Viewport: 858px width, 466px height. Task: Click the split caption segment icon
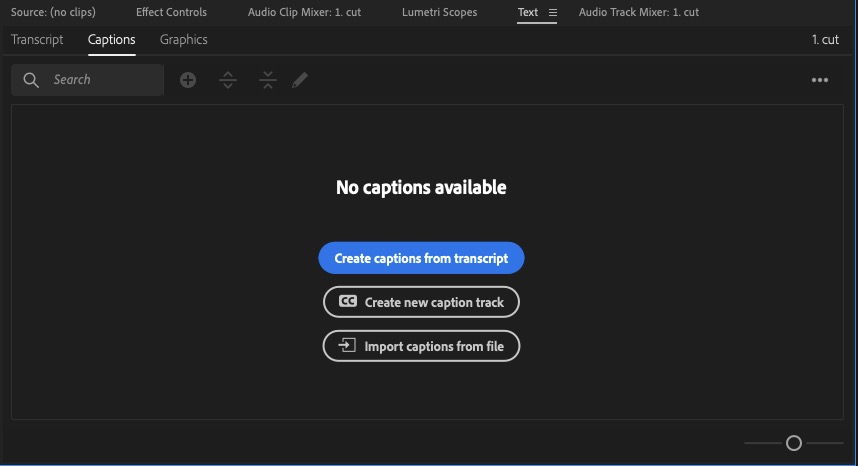pyautogui.click(x=228, y=80)
